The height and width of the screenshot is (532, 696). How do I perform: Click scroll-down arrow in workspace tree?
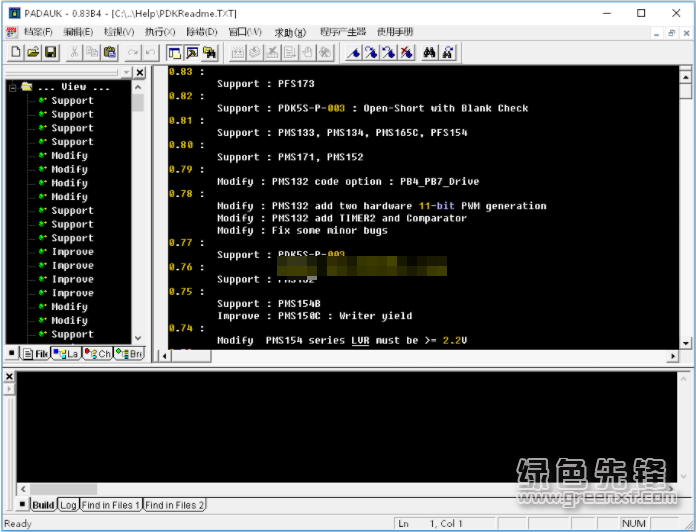pos(138,338)
